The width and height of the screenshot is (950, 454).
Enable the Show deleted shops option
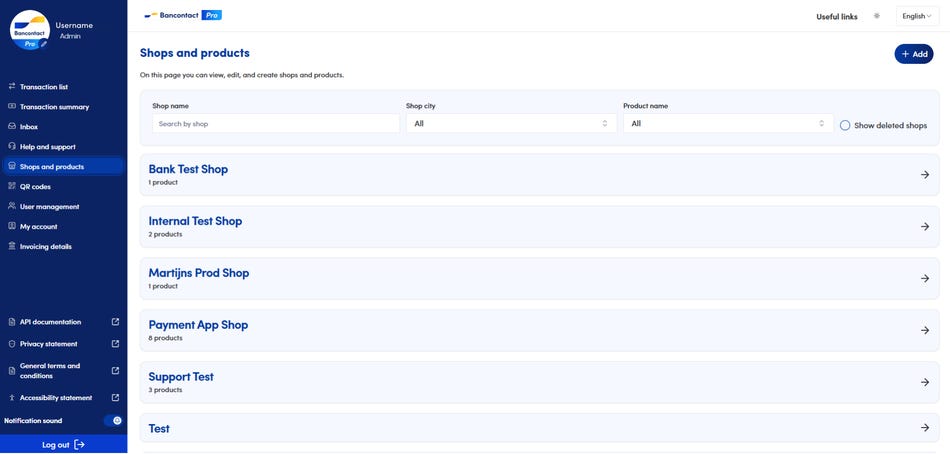coord(845,125)
